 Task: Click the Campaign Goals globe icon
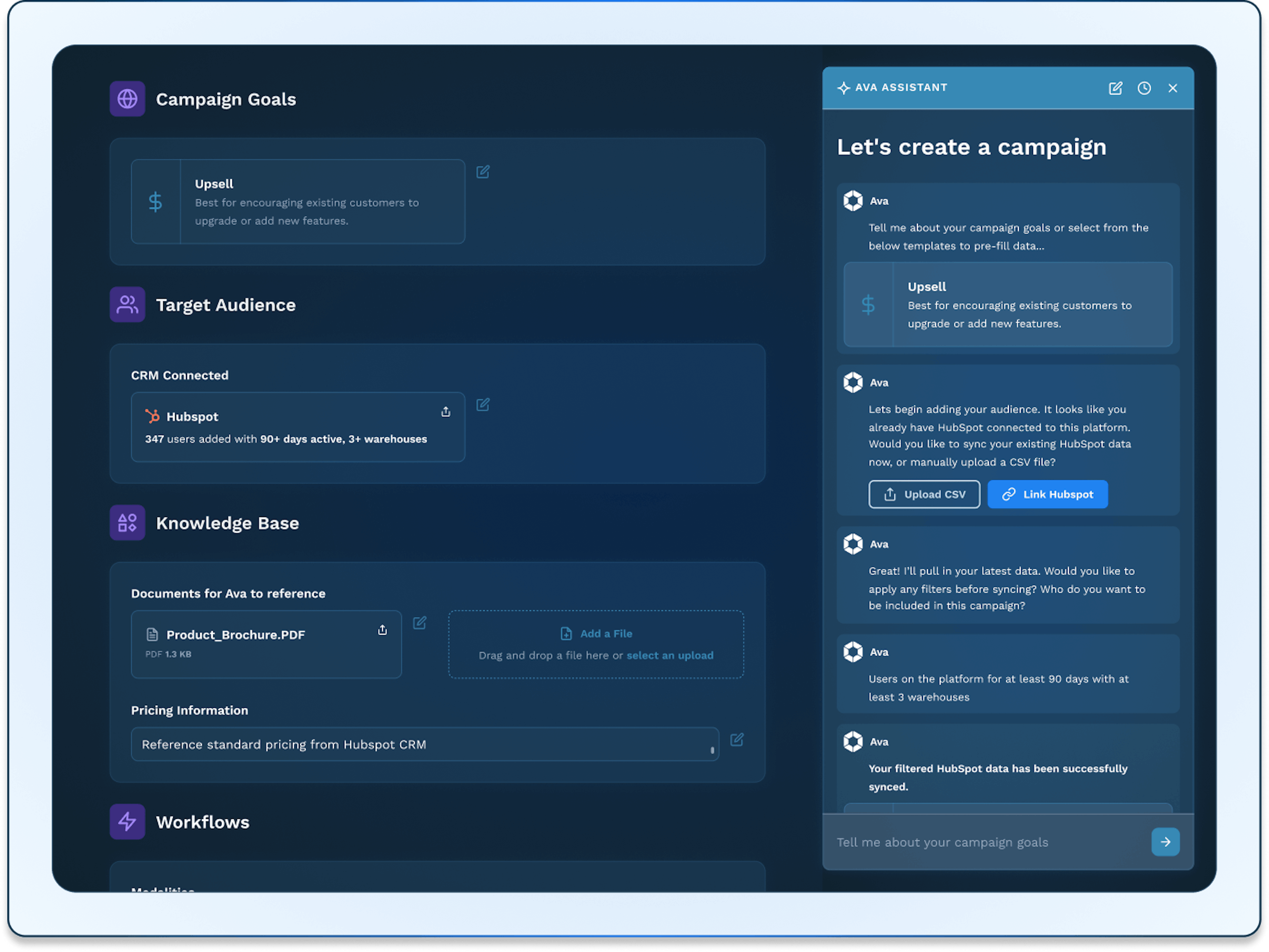tap(127, 99)
